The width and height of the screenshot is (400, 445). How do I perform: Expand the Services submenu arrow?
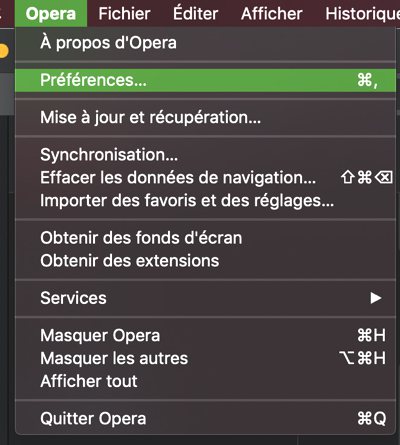(376, 298)
